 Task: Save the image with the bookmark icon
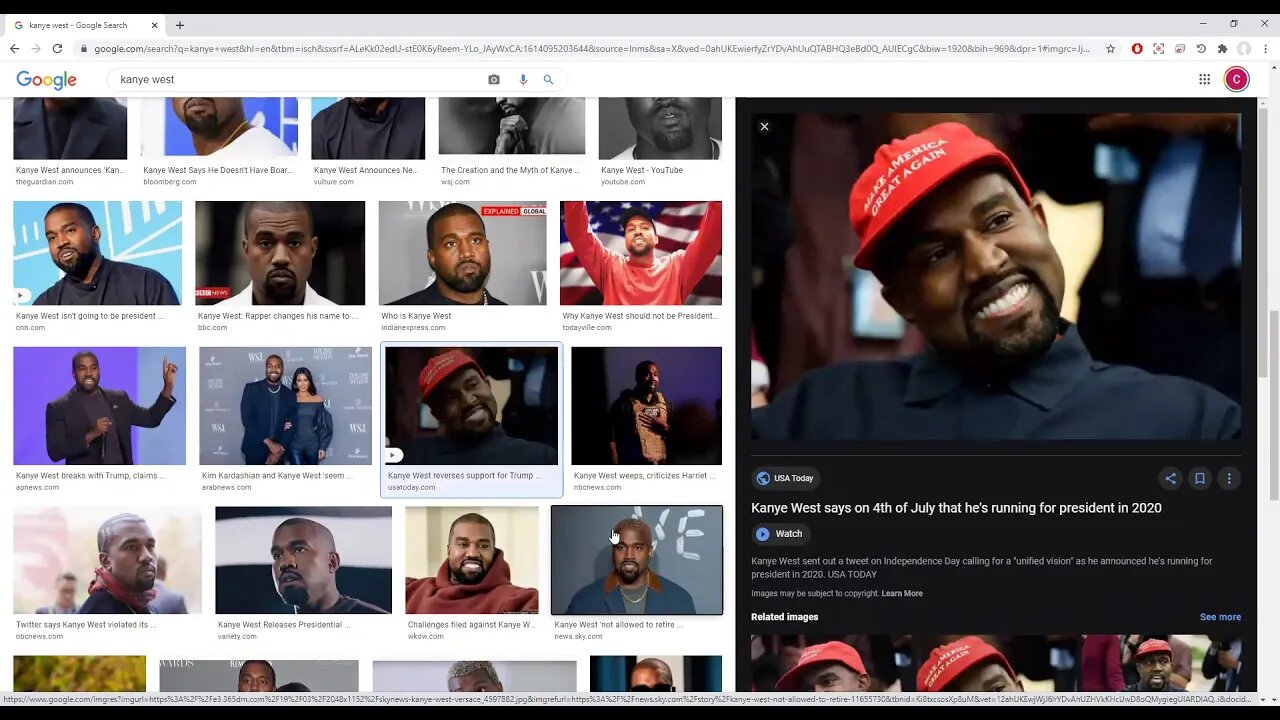point(1199,478)
